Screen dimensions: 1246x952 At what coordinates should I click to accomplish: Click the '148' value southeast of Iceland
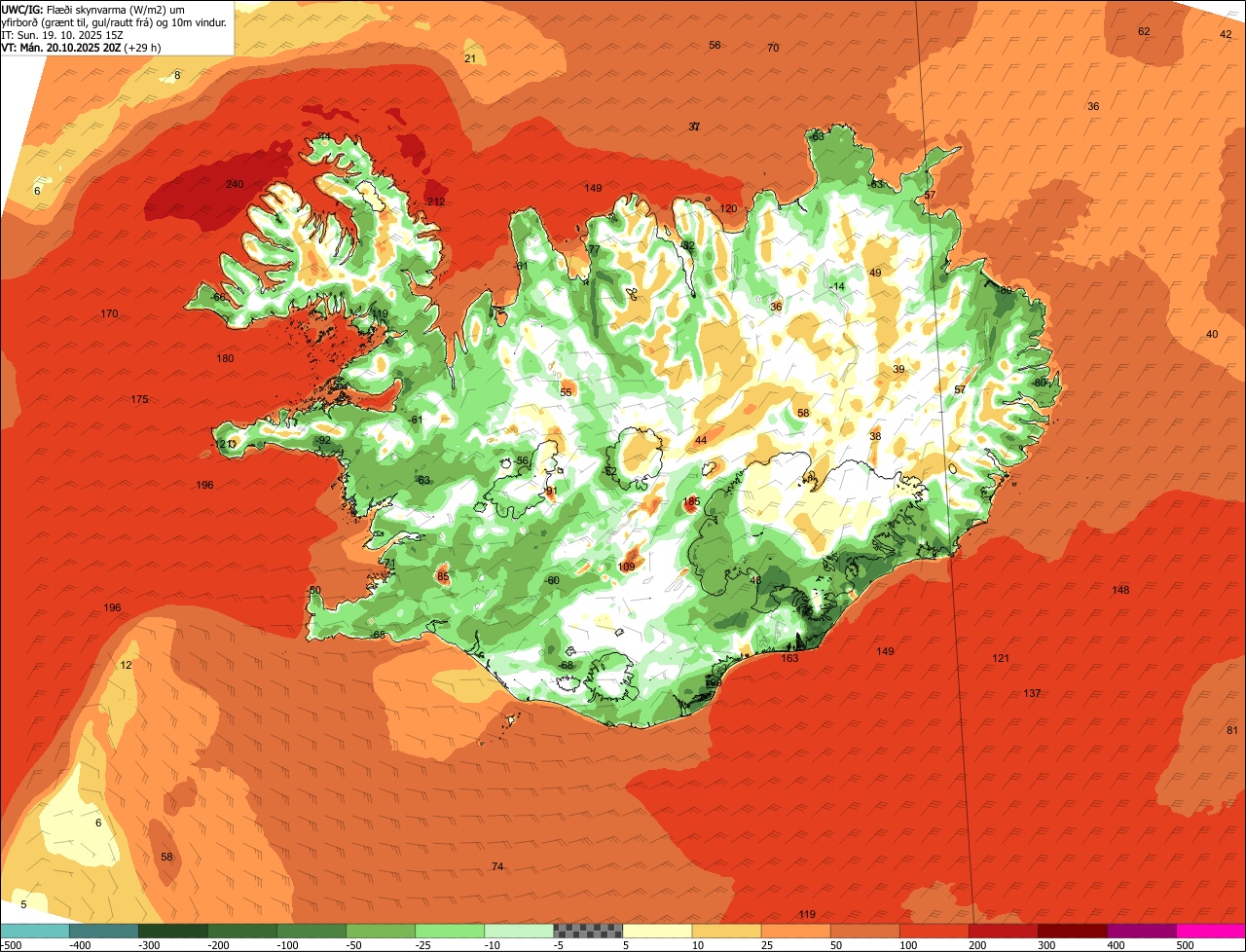point(1120,590)
